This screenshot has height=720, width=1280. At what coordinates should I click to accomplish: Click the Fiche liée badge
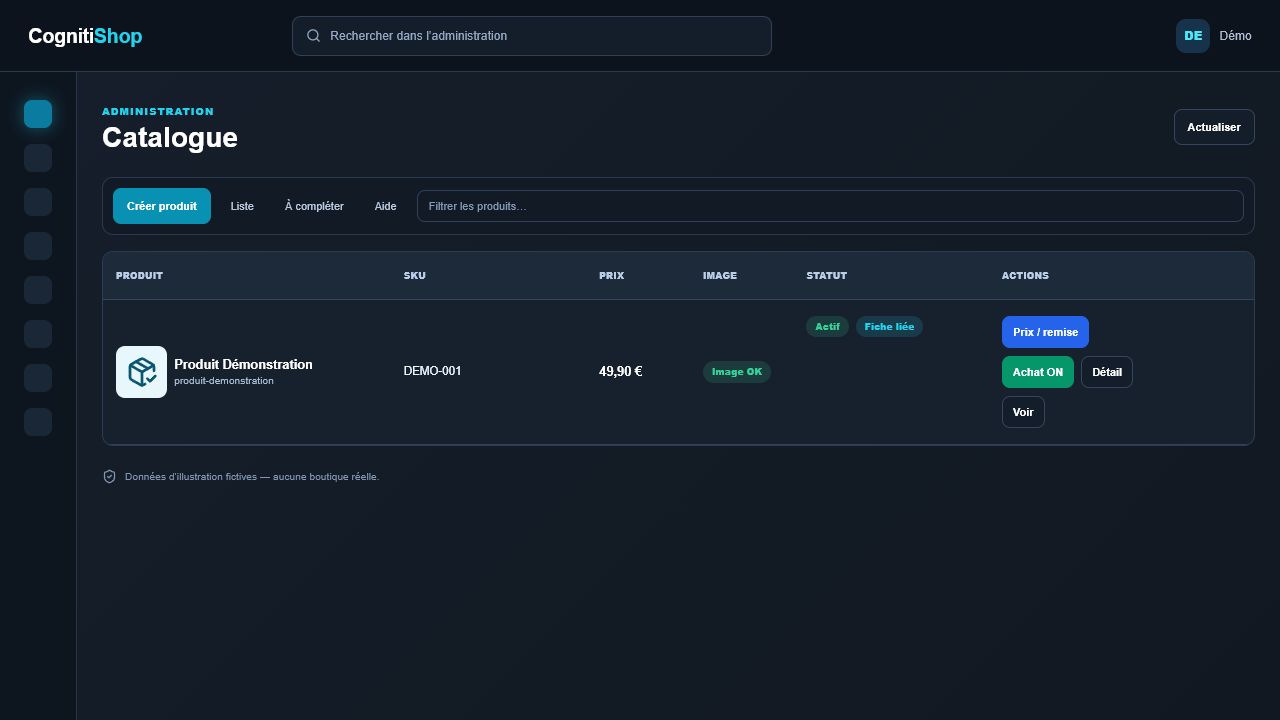(x=889, y=327)
